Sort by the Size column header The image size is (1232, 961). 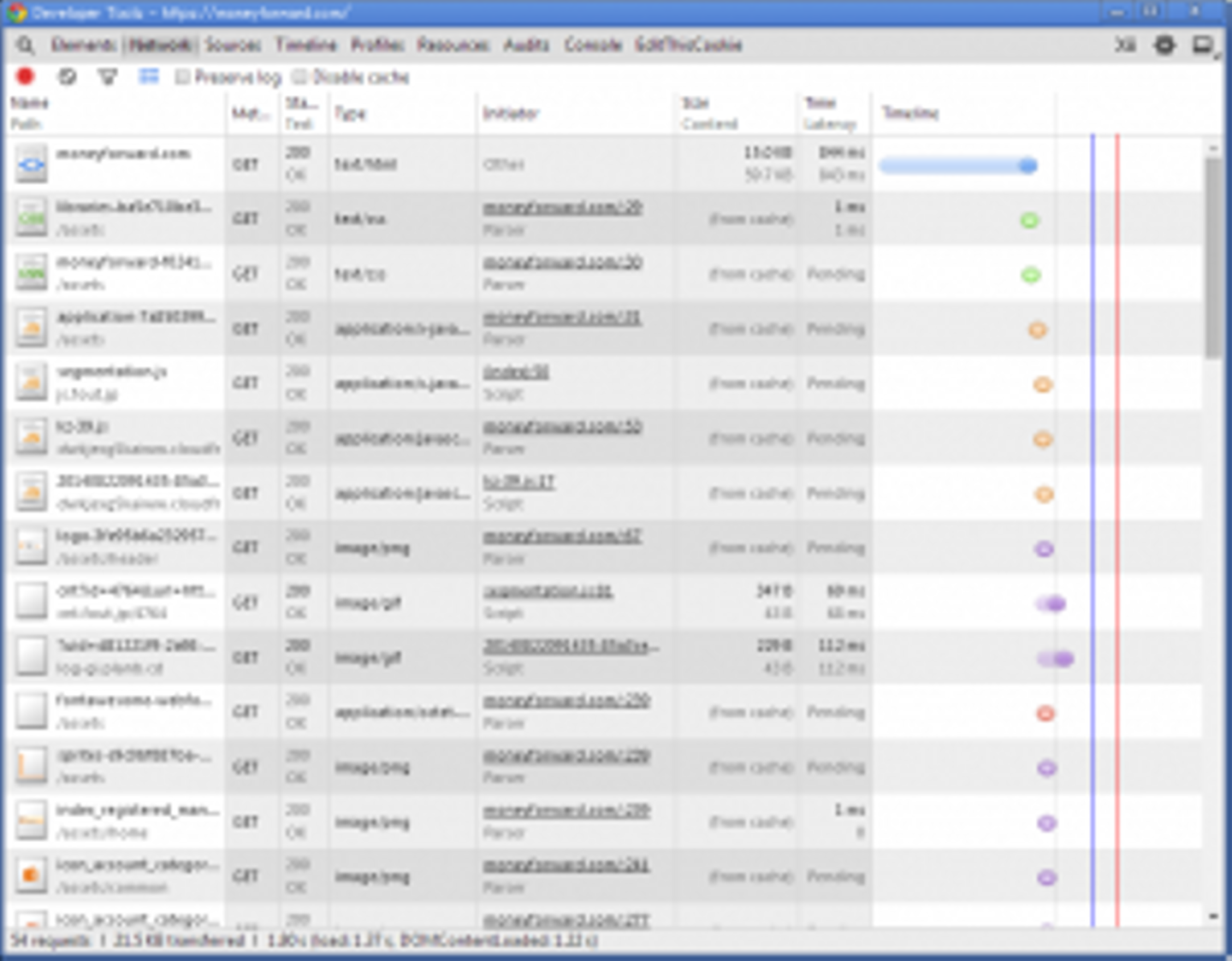pos(736,113)
